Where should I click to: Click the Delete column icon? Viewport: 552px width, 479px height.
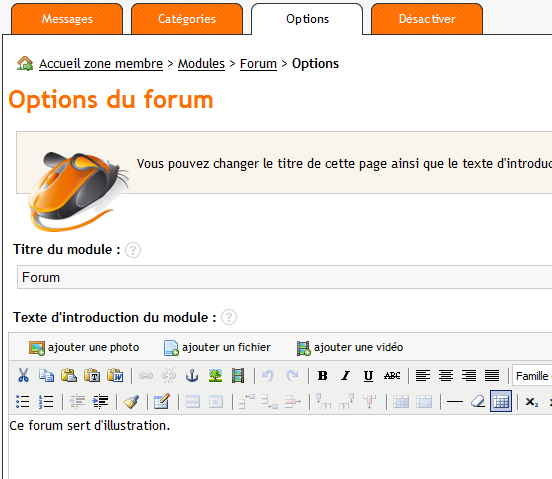click(x=370, y=402)
